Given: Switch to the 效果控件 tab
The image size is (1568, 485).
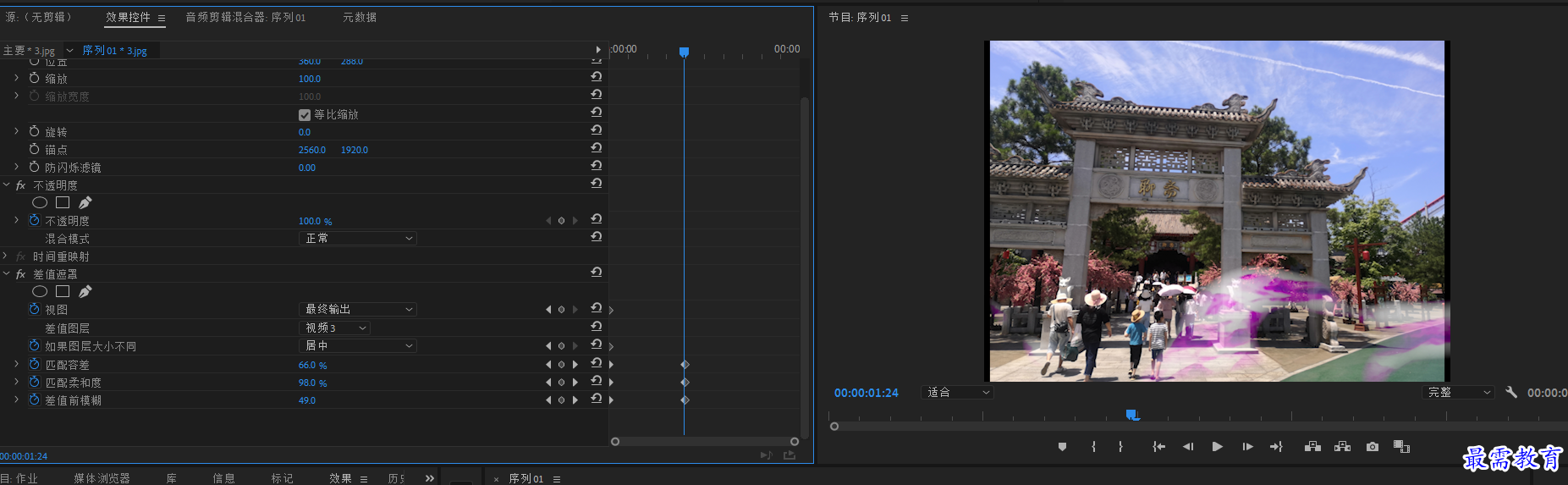Looking at the screenshot, I should tap(128, 17).
